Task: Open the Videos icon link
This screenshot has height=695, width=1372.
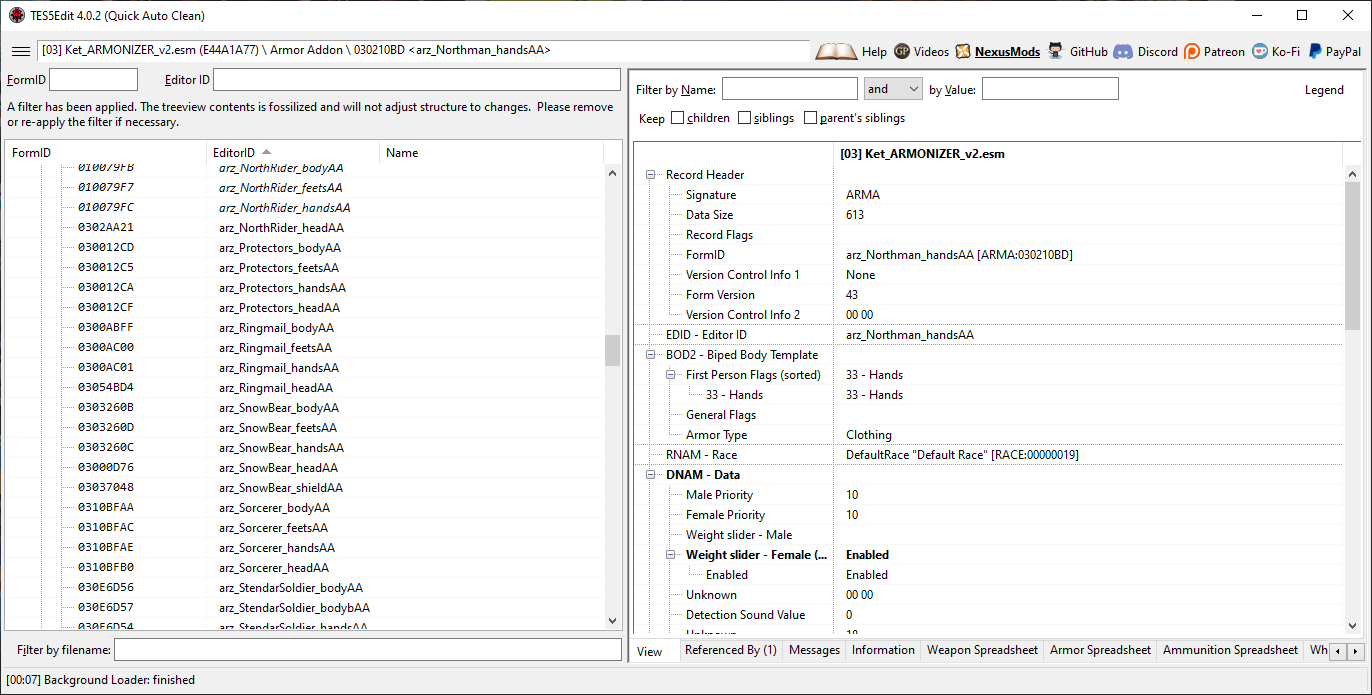Action: [x=902, y=51]
